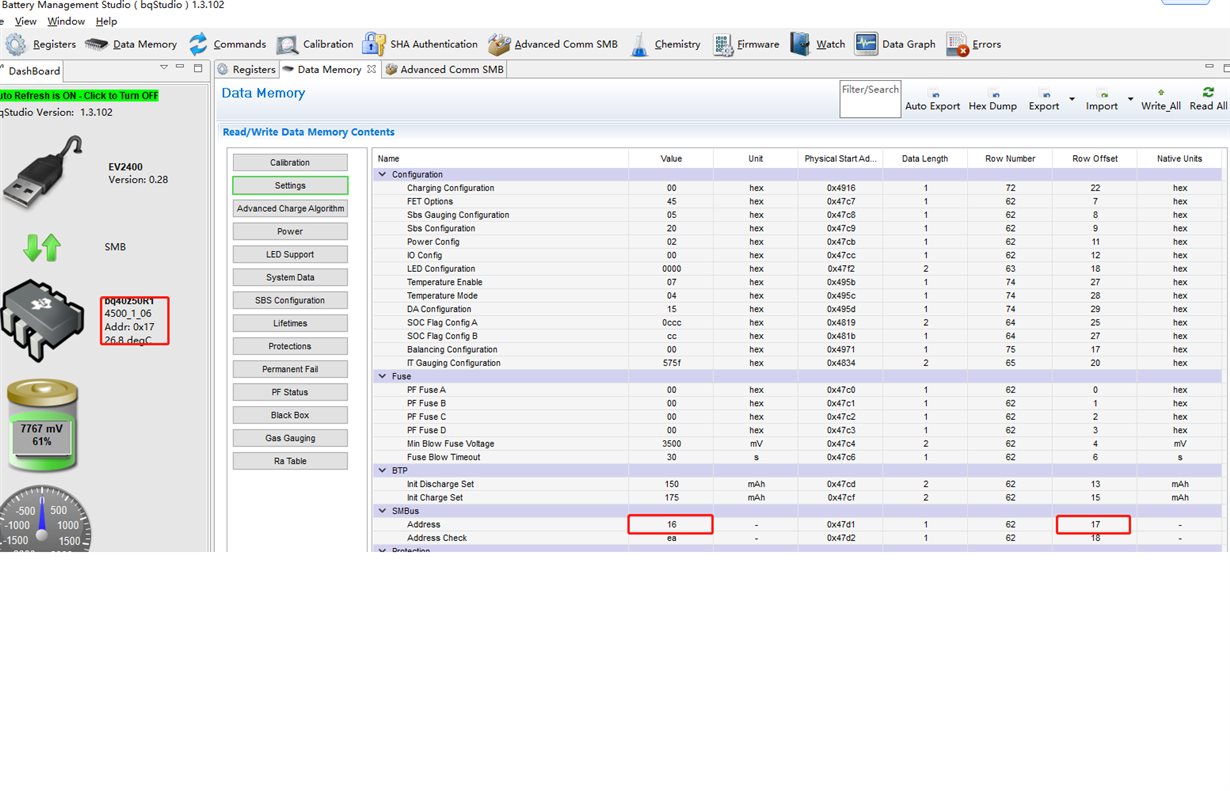Launch the Calibration magnifier icon

point(288,44)
